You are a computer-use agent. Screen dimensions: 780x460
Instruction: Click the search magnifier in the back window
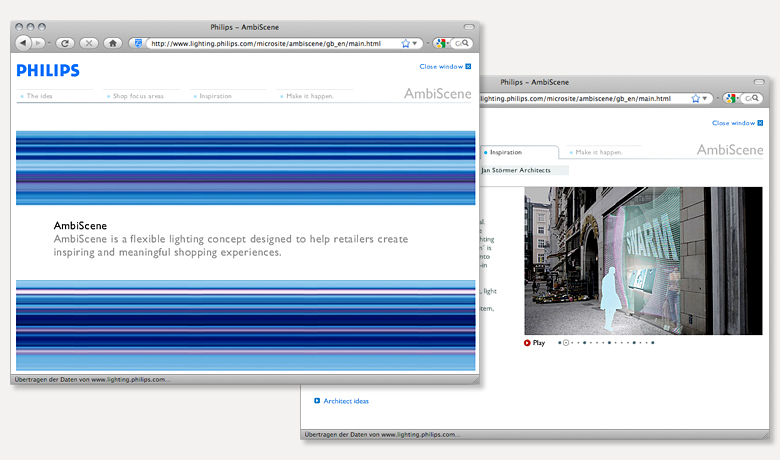click(x=755, y=98)
